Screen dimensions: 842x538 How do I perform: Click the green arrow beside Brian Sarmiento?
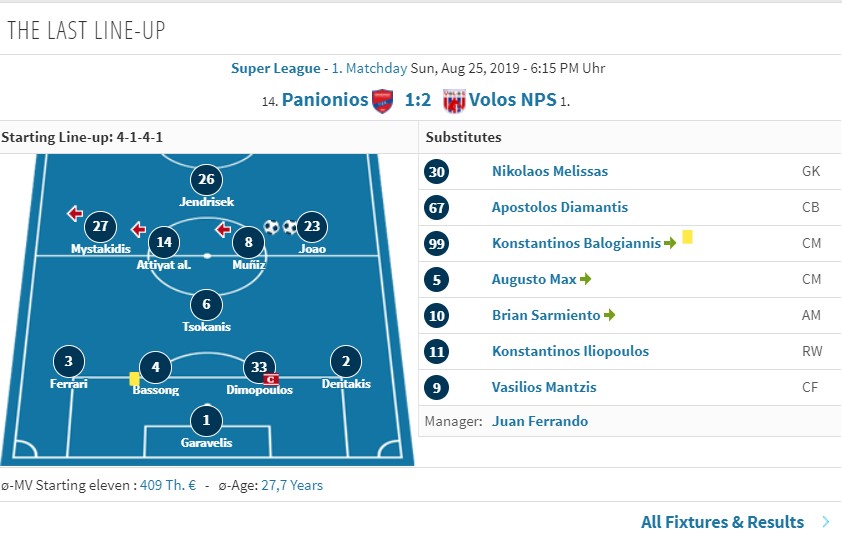pos(609,315)
